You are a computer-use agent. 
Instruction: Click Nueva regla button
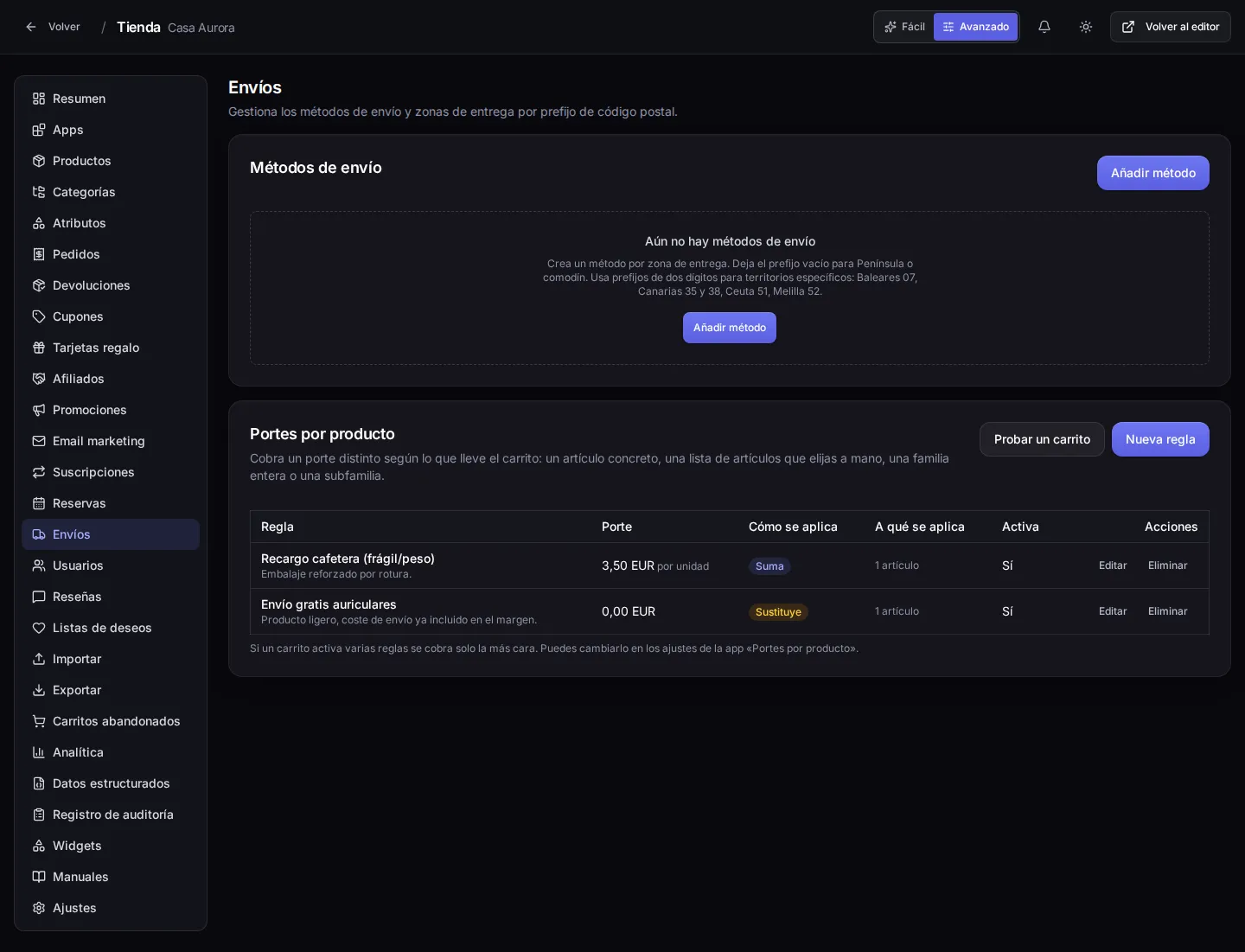pos(1160,439)
